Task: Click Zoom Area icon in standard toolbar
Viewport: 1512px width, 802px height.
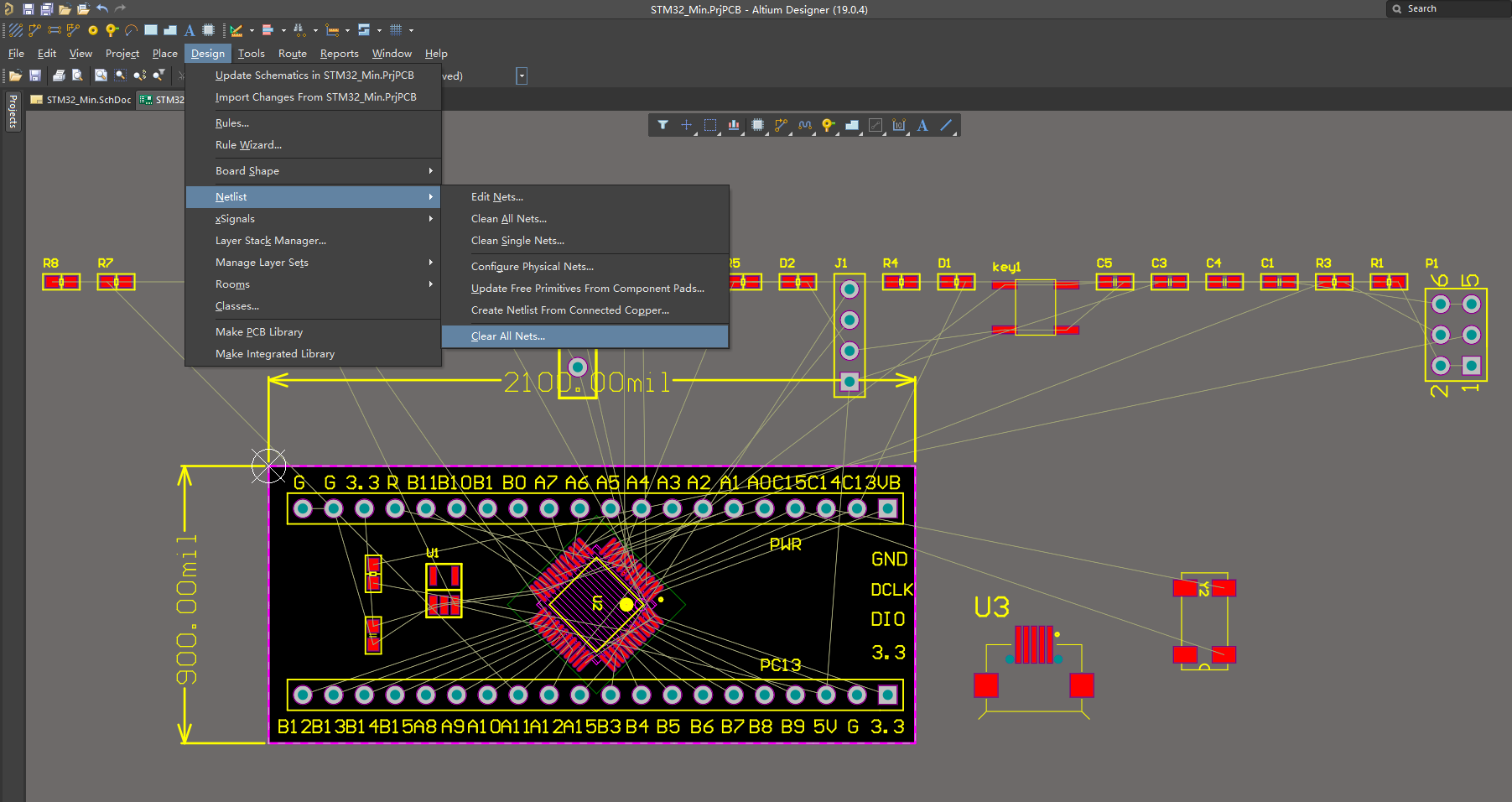Action: [x=121, y=76]
